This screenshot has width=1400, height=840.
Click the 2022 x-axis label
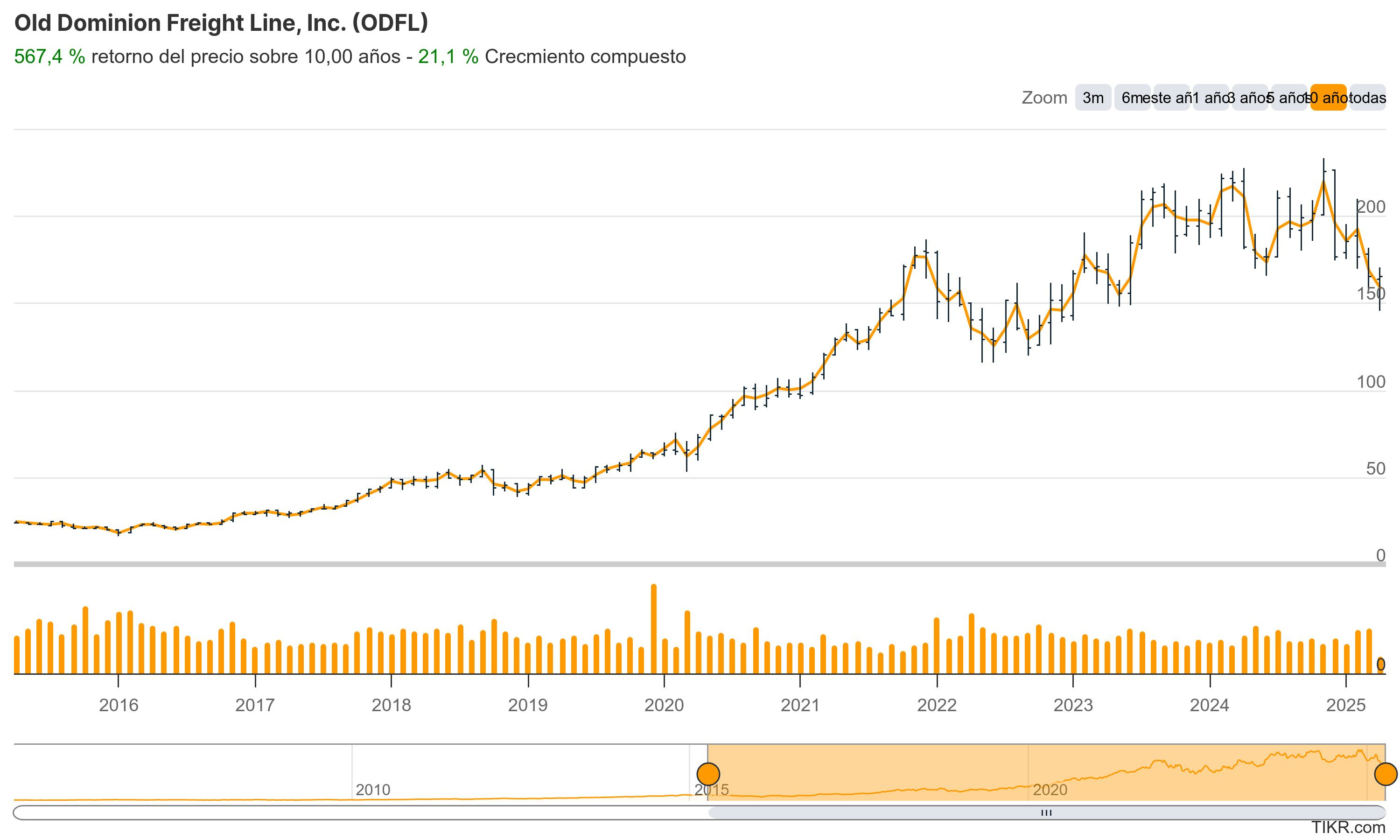(937, 705)
